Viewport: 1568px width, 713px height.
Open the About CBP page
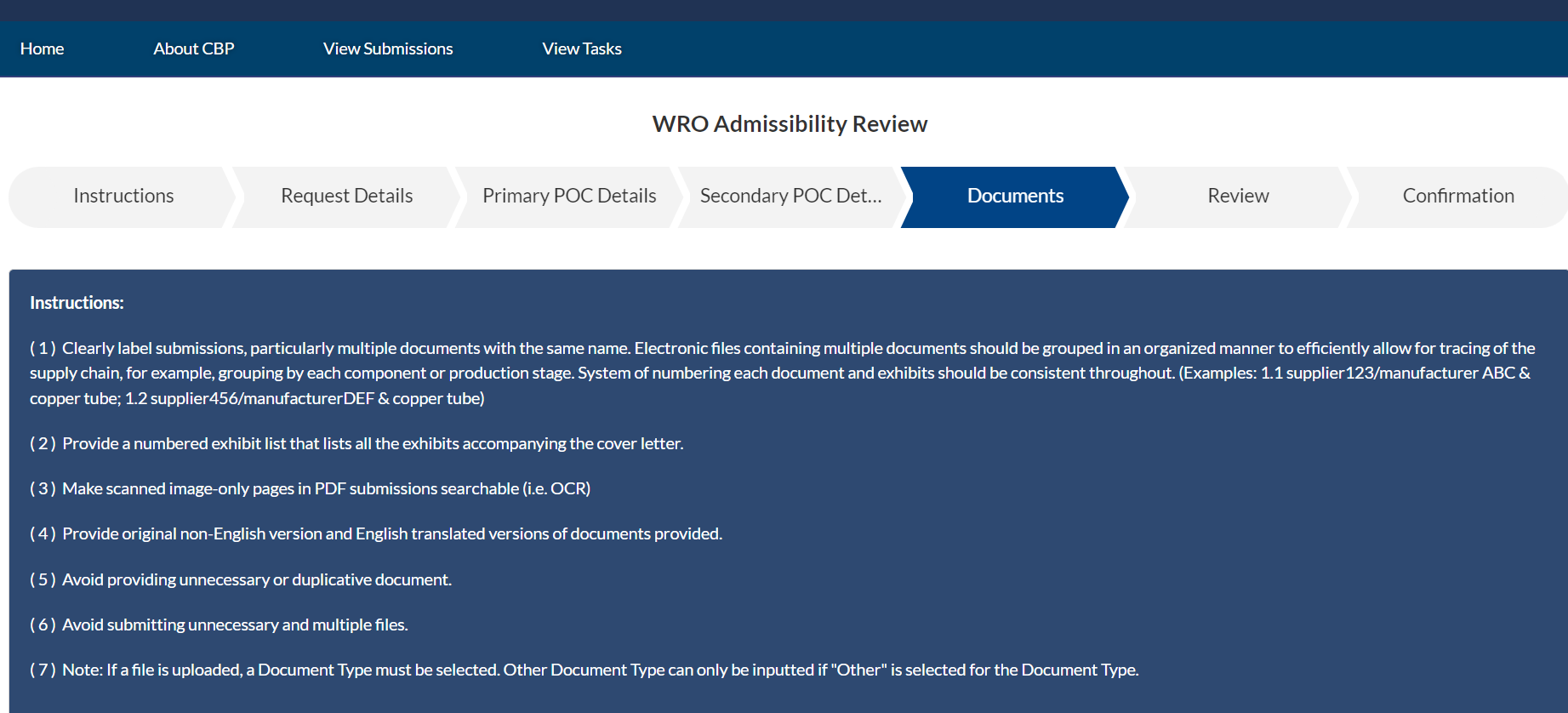[x=193, y=48]
